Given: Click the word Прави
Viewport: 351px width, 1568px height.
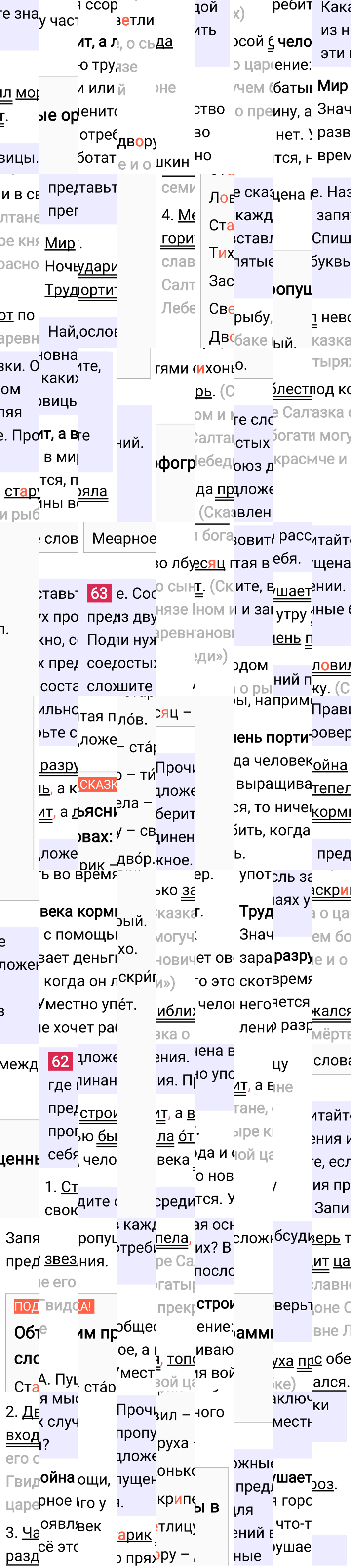Looking at the screenshot, I should [x=331, y=709].
